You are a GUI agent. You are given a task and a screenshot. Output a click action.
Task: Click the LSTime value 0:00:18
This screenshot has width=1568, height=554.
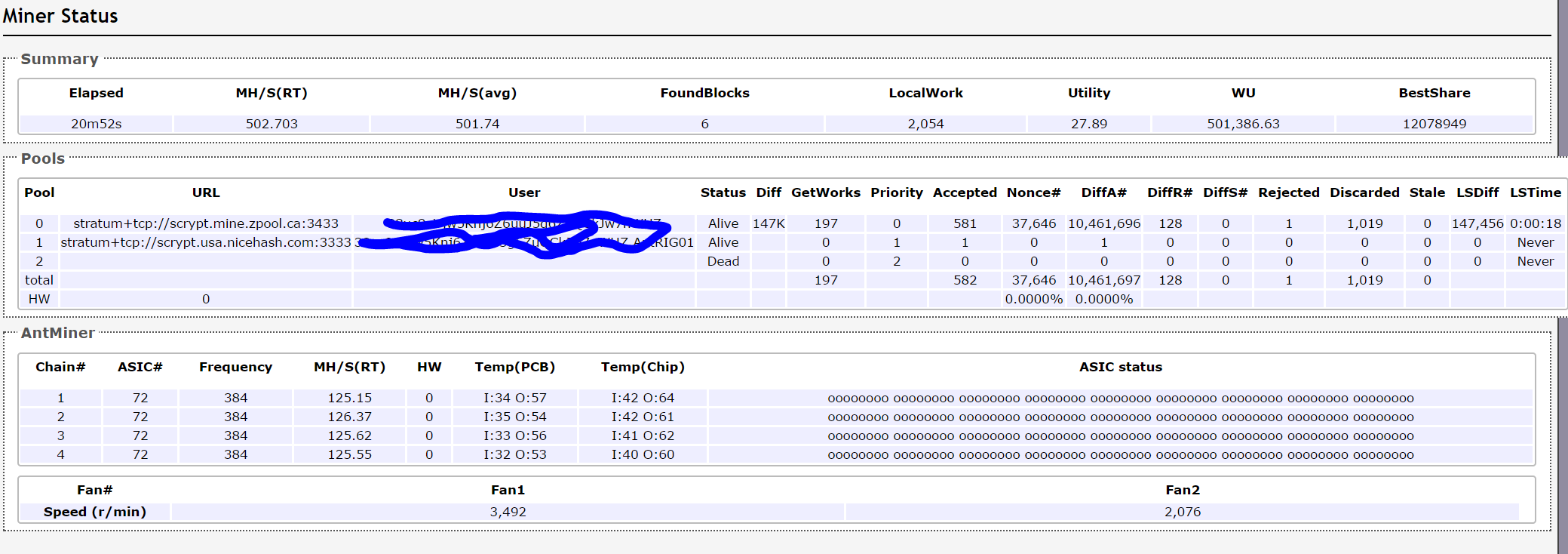click(x=1536, y=223)
